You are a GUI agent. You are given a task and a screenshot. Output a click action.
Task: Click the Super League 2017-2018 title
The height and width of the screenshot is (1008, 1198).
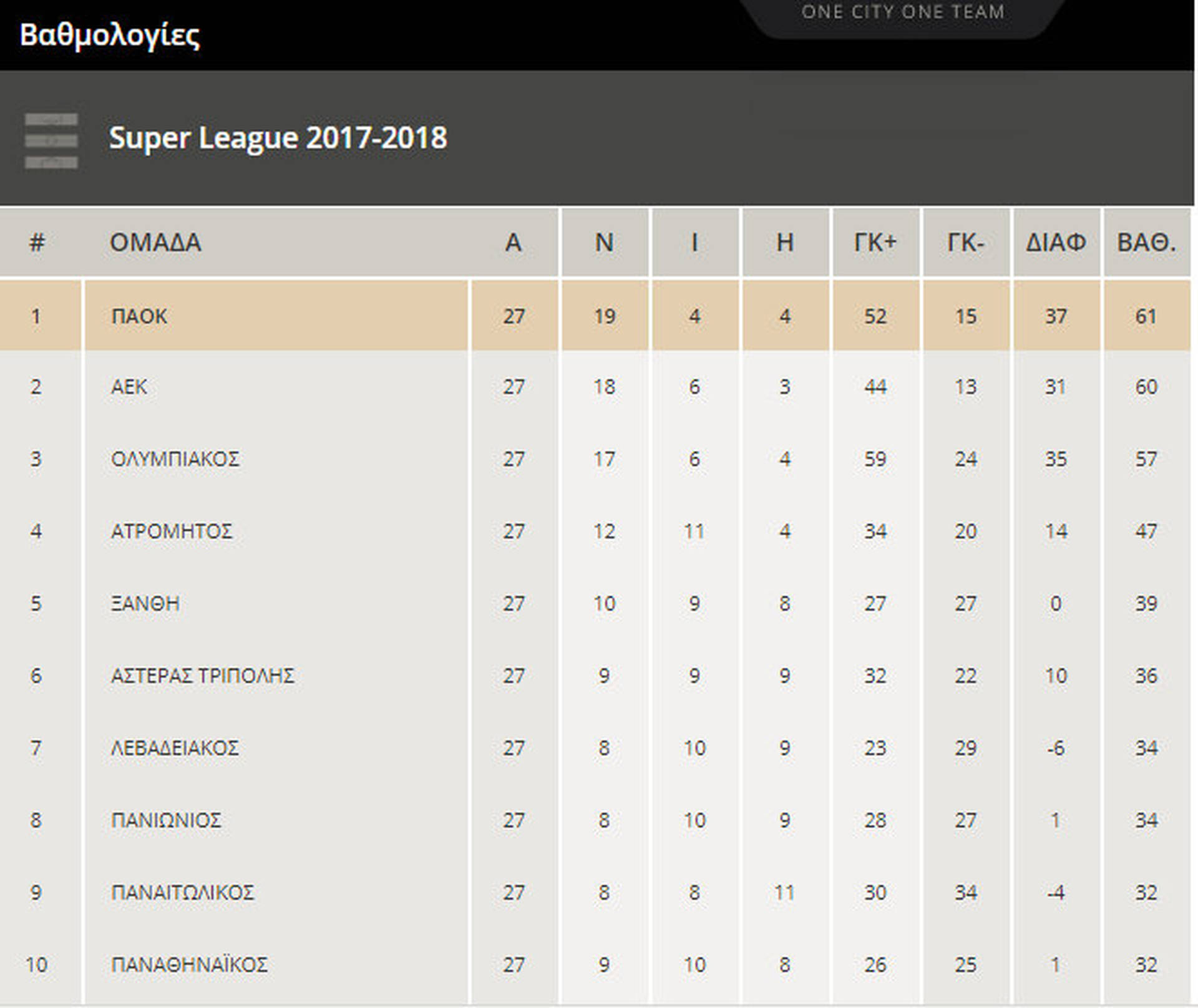[278, 138]
